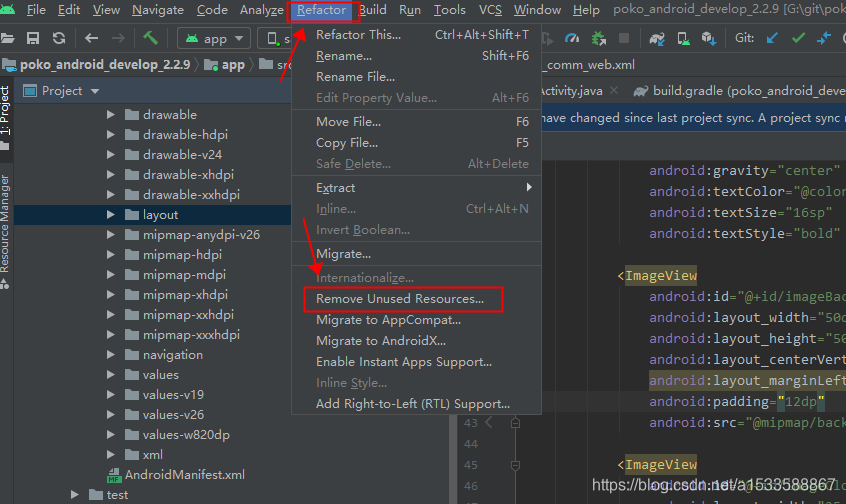The image size is (846, 504).
Task: Expand the drawable folder arrow
Action: click(111, 114)
